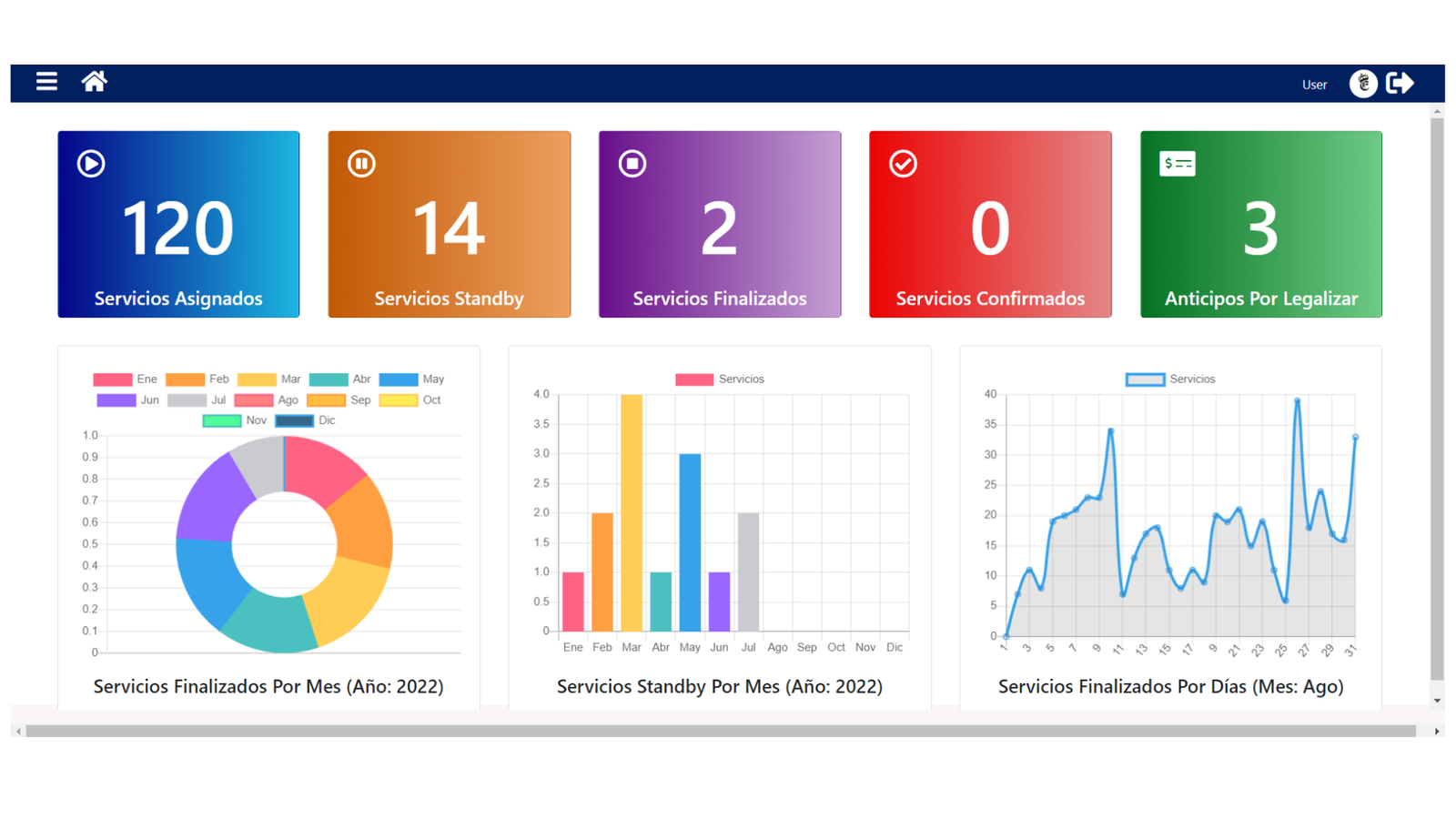
Task: Click the down arrow of vertical scrollbar
Action: (1437, 701)
